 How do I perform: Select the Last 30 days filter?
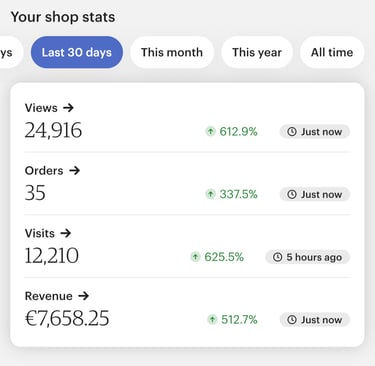(x=77, y=52)
